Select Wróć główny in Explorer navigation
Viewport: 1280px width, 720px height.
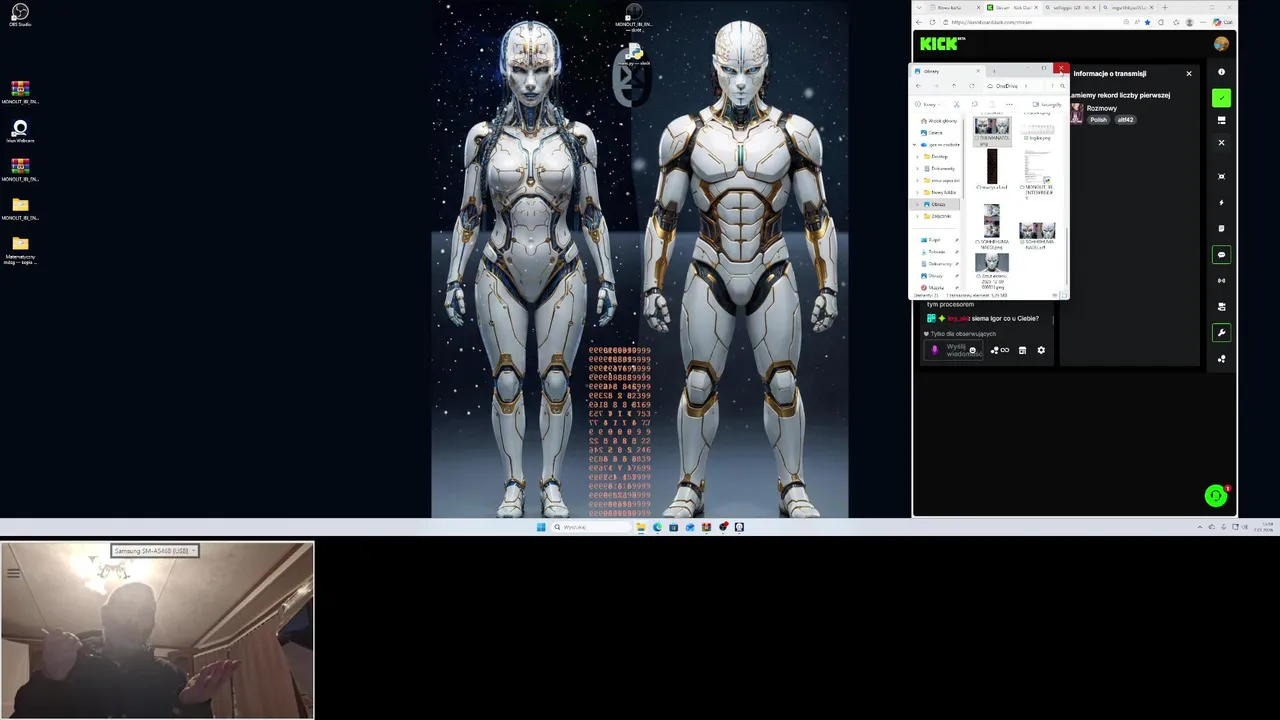(939, 121)
